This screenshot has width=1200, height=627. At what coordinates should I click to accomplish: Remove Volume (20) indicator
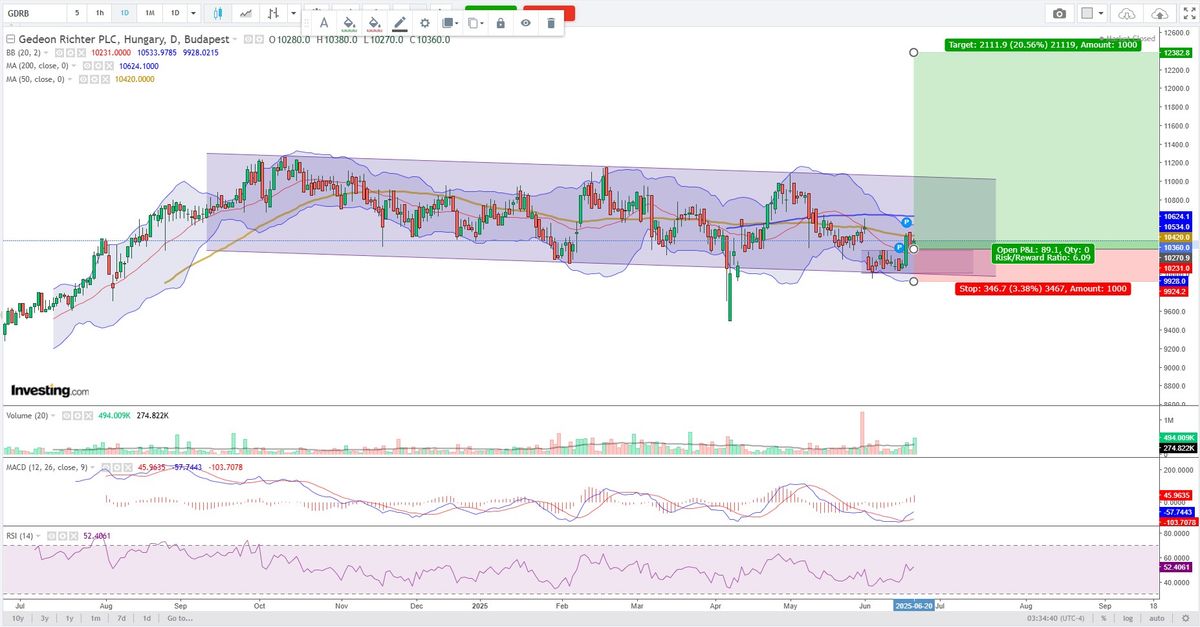88,416
